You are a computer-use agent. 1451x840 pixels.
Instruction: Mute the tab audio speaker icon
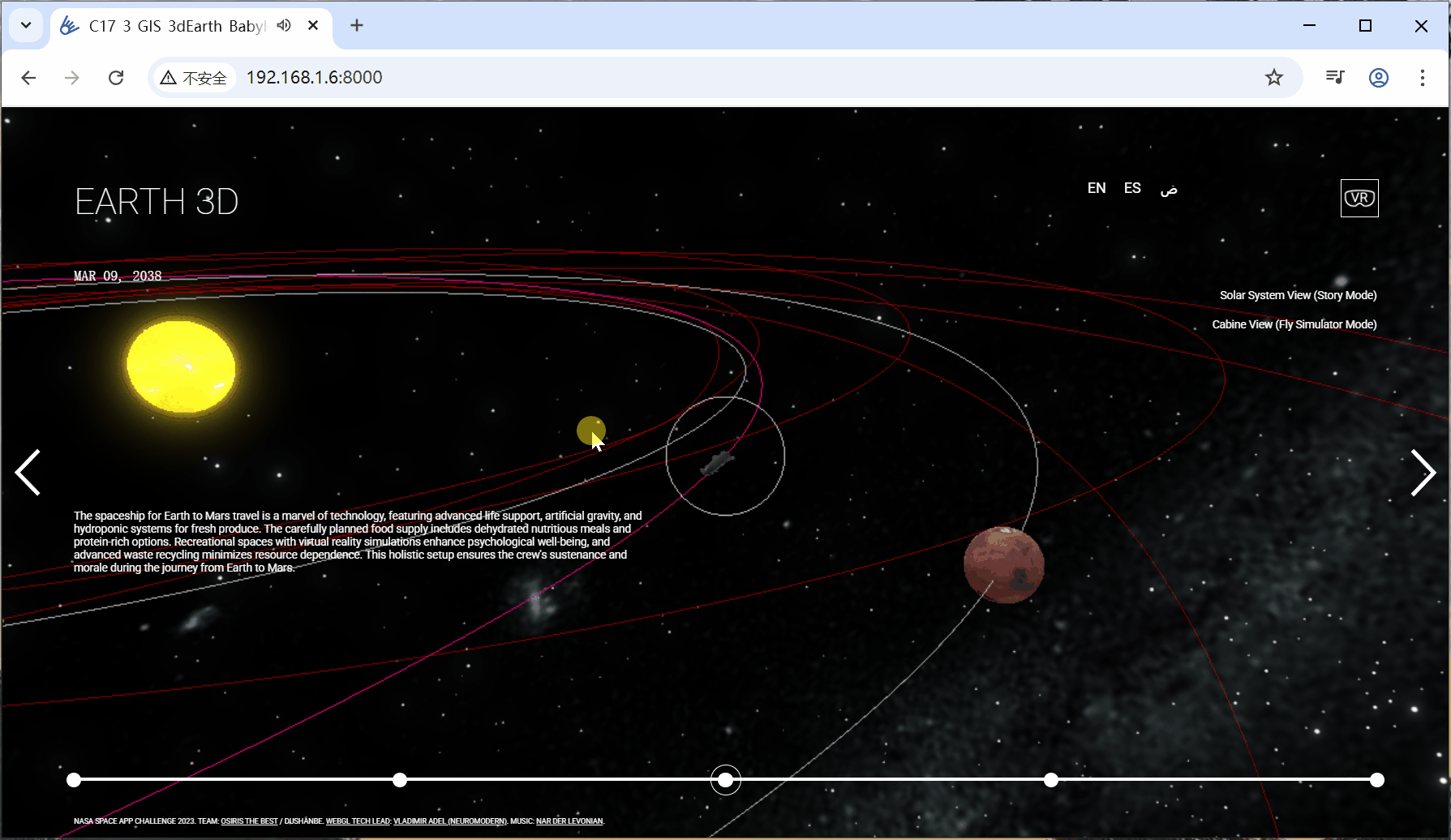[284, 25]
